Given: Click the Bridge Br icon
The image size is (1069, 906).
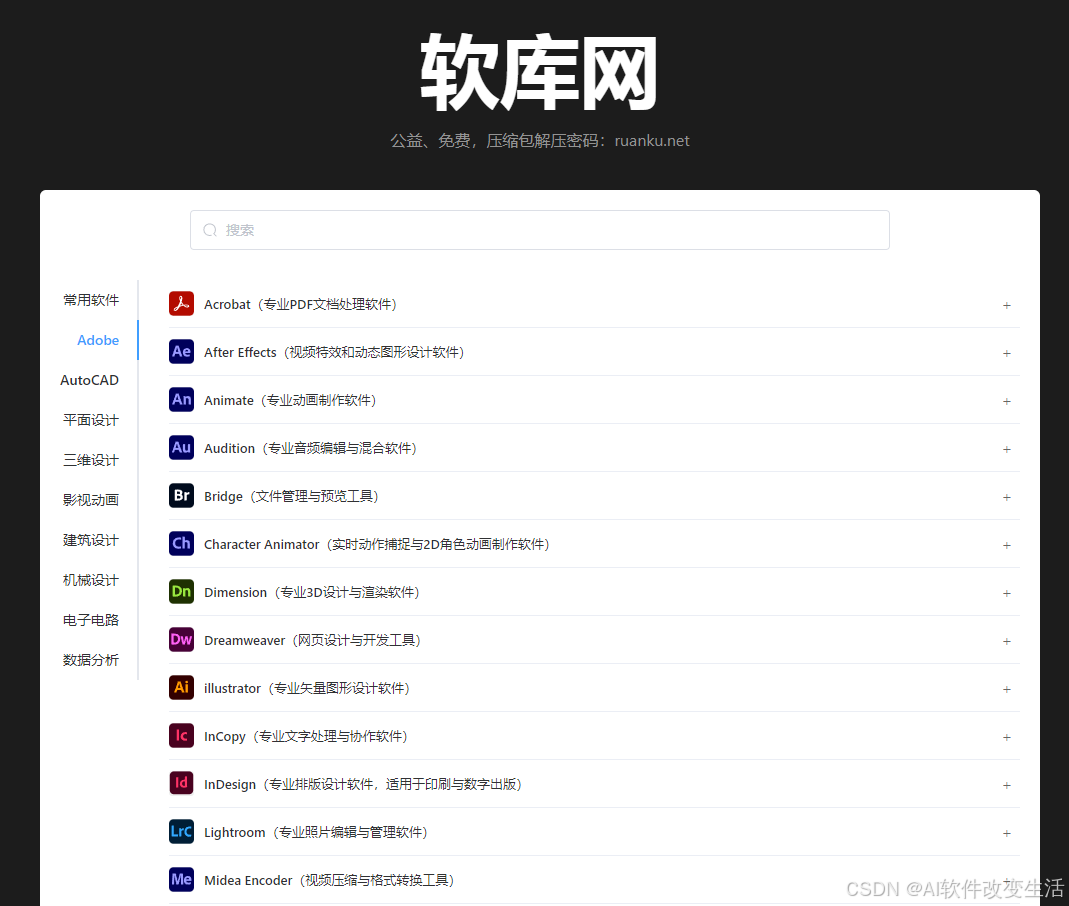Looking at the screenshot, I should (x=181, y=496).
